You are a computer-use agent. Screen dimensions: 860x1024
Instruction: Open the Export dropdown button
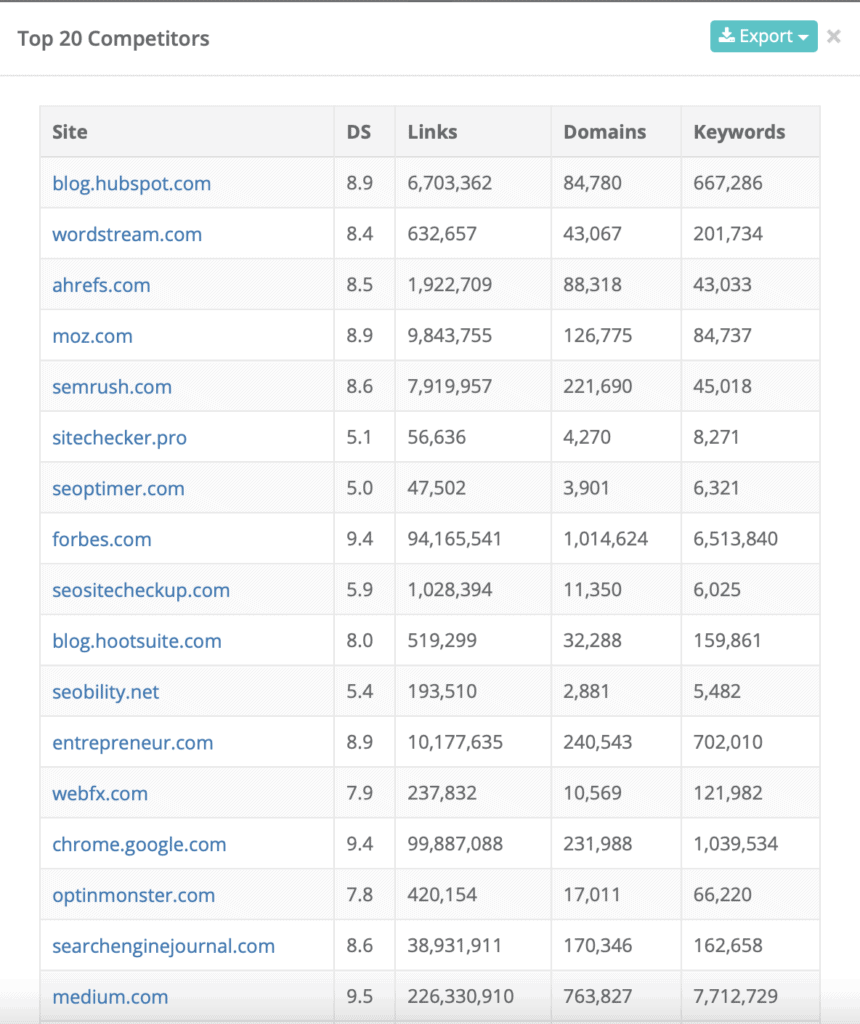pyautogui.click(x=763, y=36)
